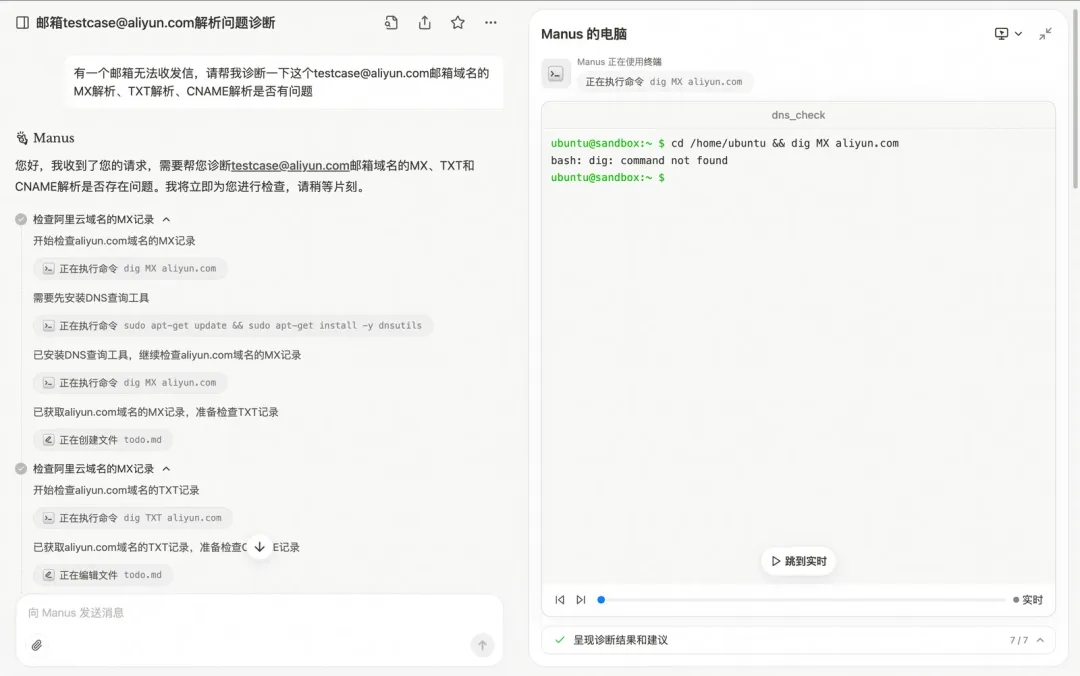Click the share/export icon in the header
This screenshot has height=676, width=1080.
click(424, 22)
